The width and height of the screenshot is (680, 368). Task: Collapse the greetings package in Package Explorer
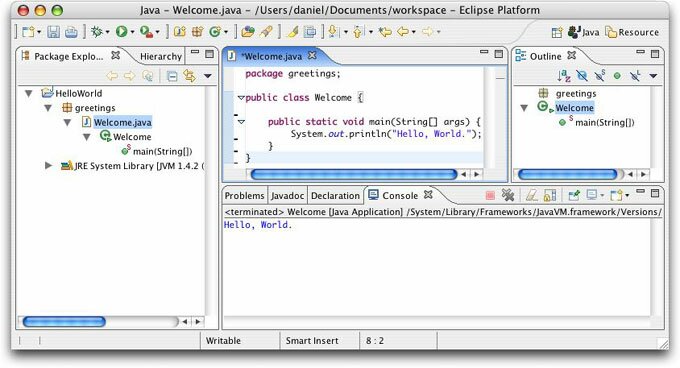(x=48, y=107)
